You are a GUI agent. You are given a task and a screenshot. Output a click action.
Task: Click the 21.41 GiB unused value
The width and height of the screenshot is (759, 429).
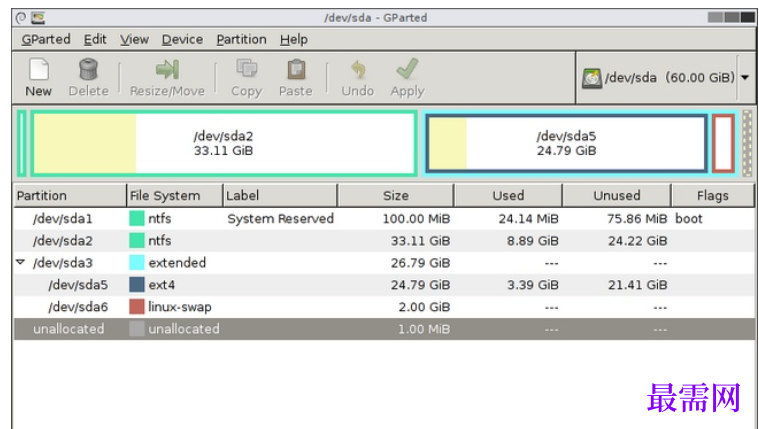coord(638,285)
